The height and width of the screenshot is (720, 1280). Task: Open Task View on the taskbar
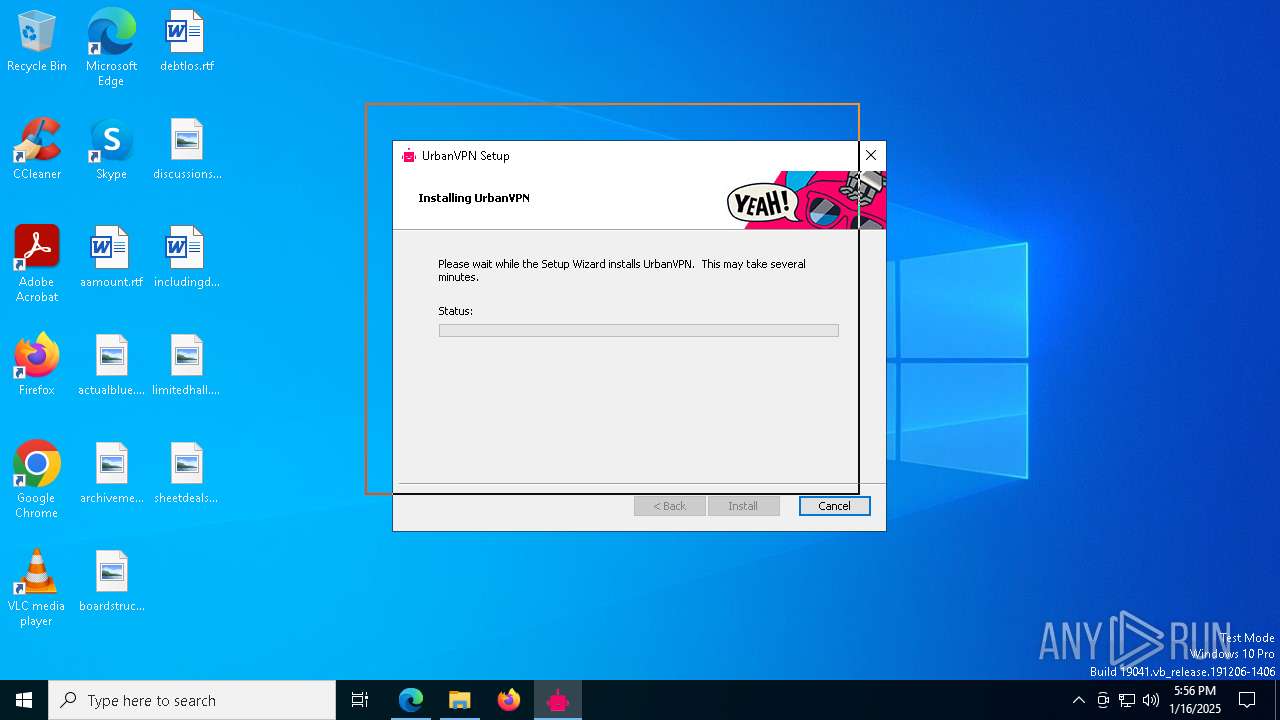click(360, 700)
